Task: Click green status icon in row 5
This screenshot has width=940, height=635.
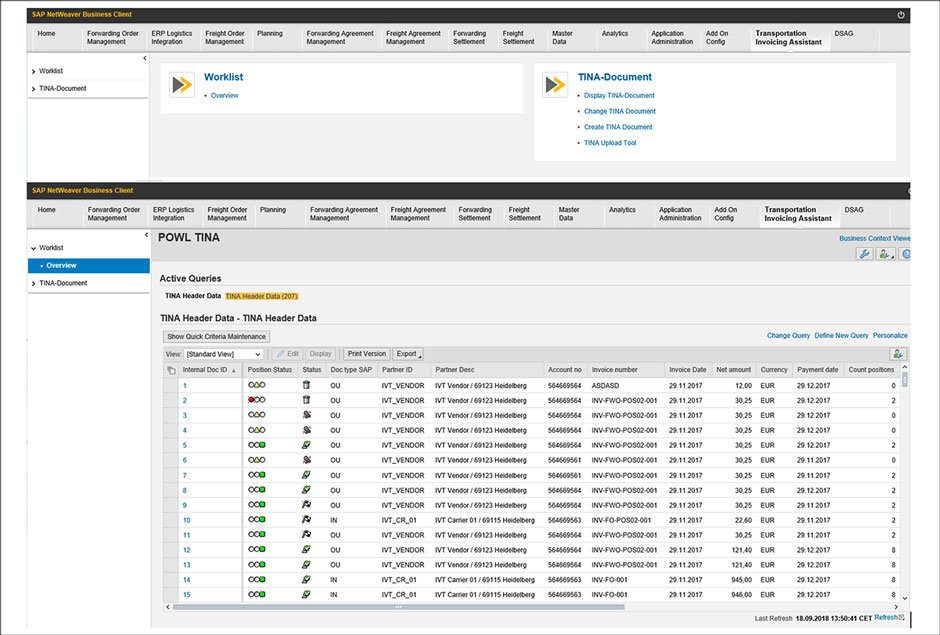Action: (306, 445)
